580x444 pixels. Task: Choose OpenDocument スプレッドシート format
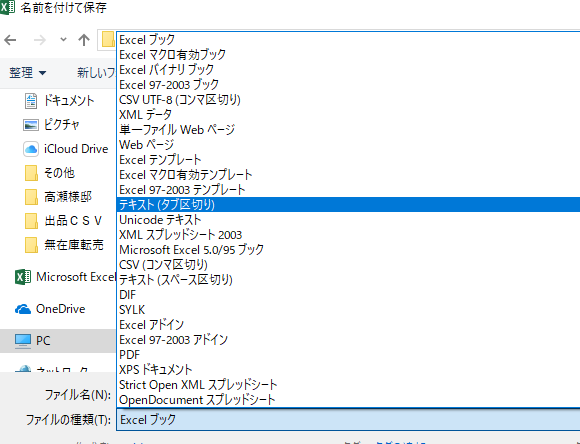(x=348, y=400)
